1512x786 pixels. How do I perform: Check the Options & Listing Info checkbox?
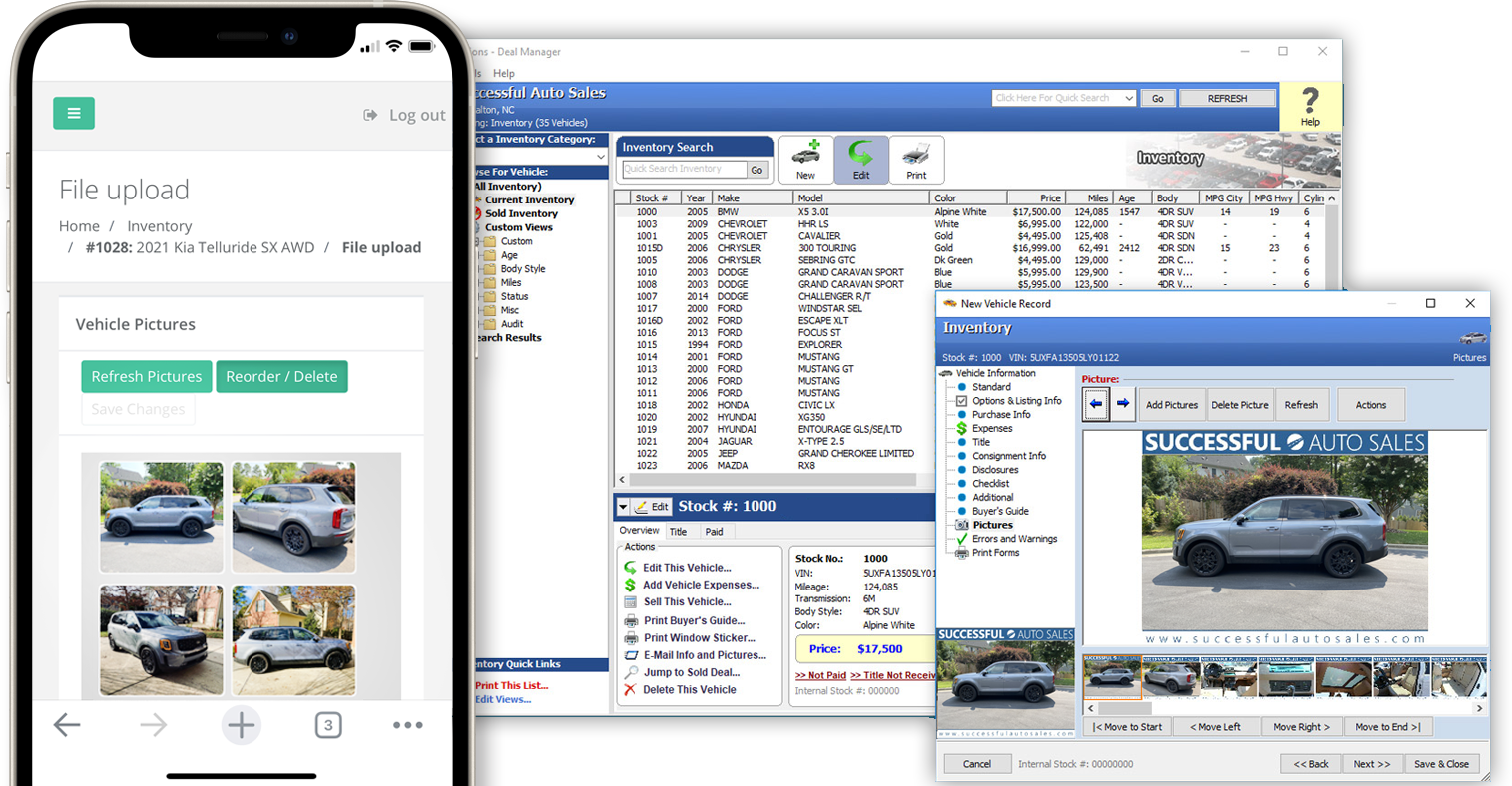click(x=960, y=400)
